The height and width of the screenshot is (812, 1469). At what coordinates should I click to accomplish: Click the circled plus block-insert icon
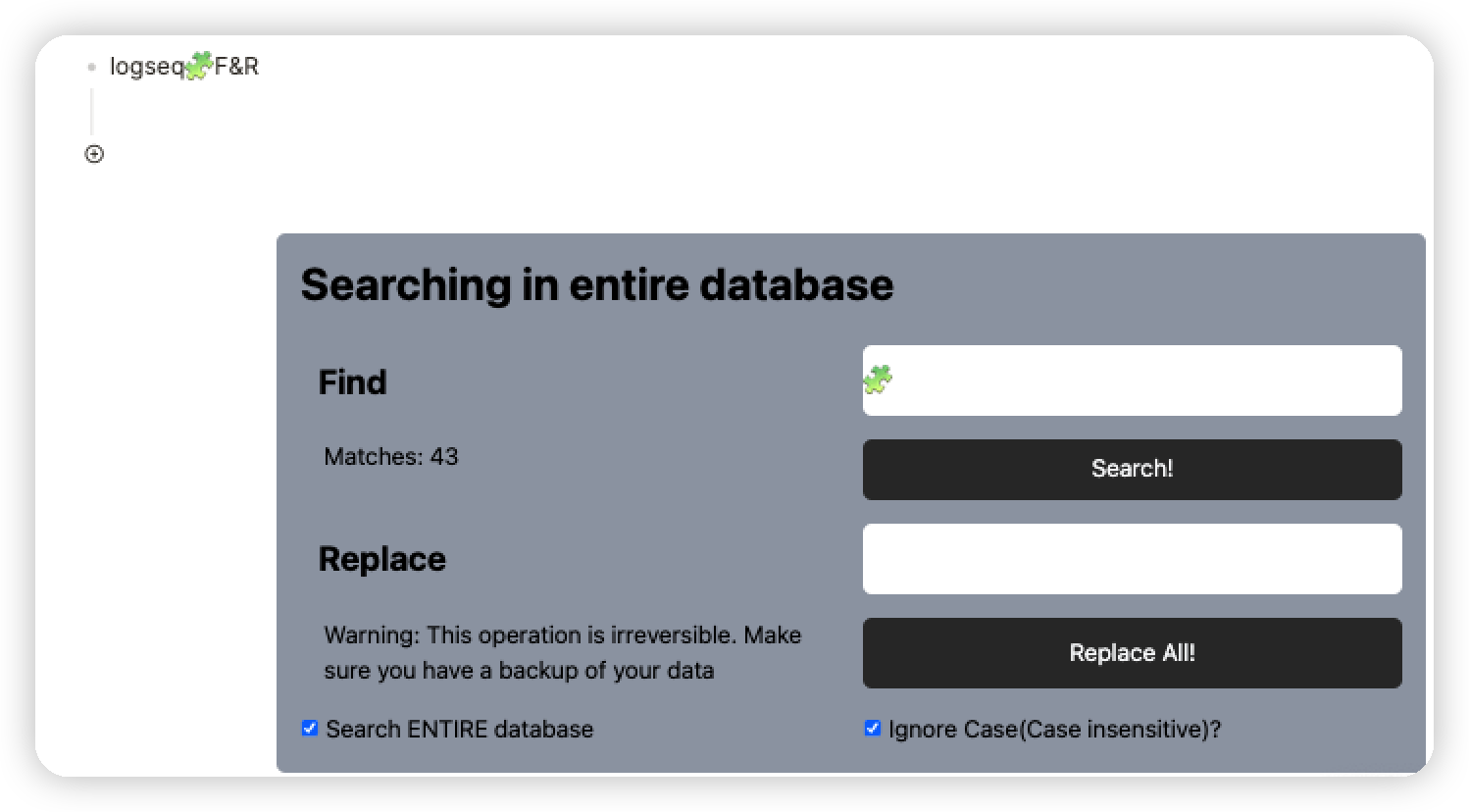pyautogui.click(x=93, y=154)
